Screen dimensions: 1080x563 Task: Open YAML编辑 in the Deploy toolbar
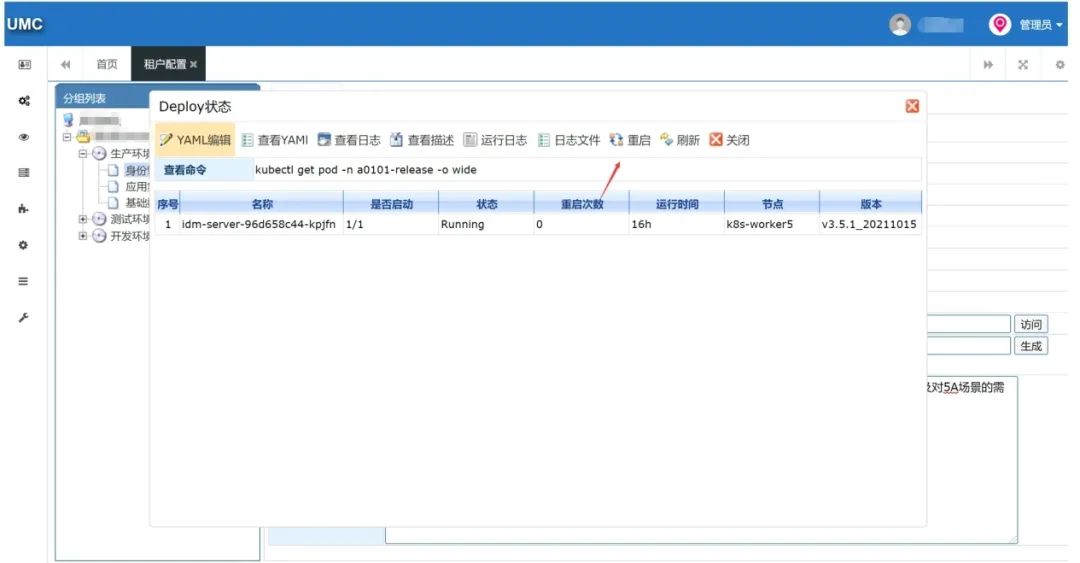click(195, 140)
